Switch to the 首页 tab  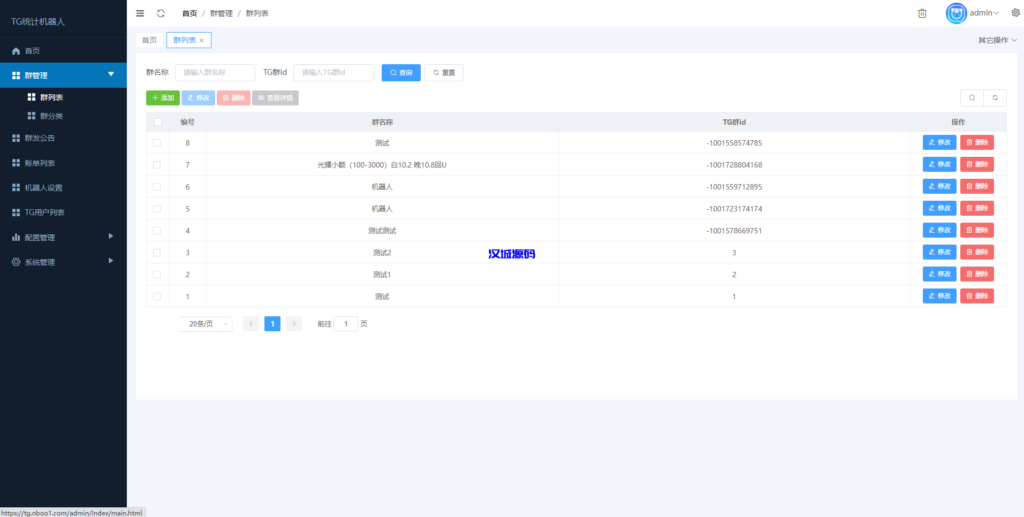point(149,40)
